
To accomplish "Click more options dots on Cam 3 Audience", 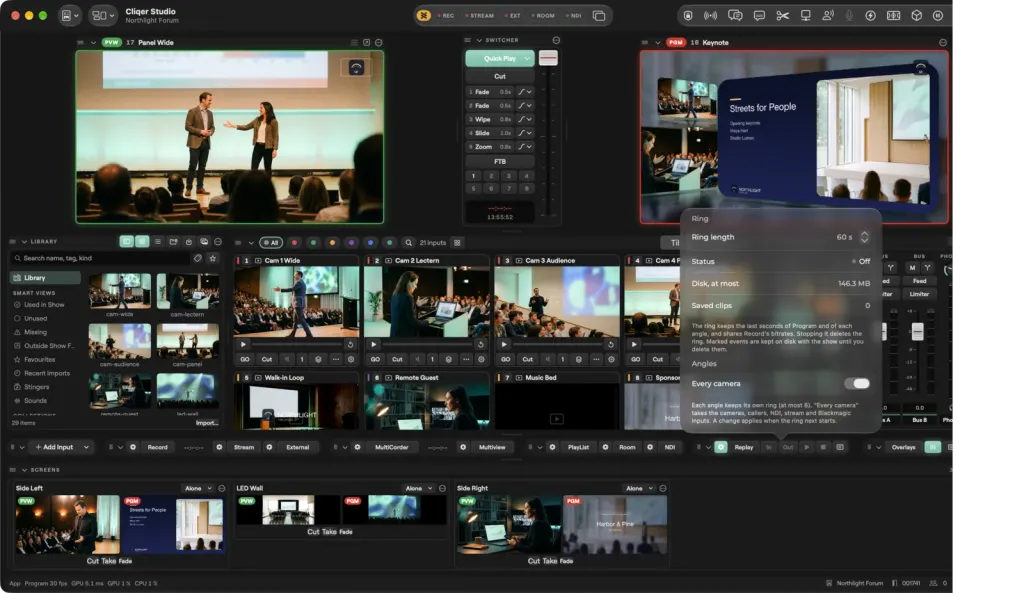I will coord(596,359).
